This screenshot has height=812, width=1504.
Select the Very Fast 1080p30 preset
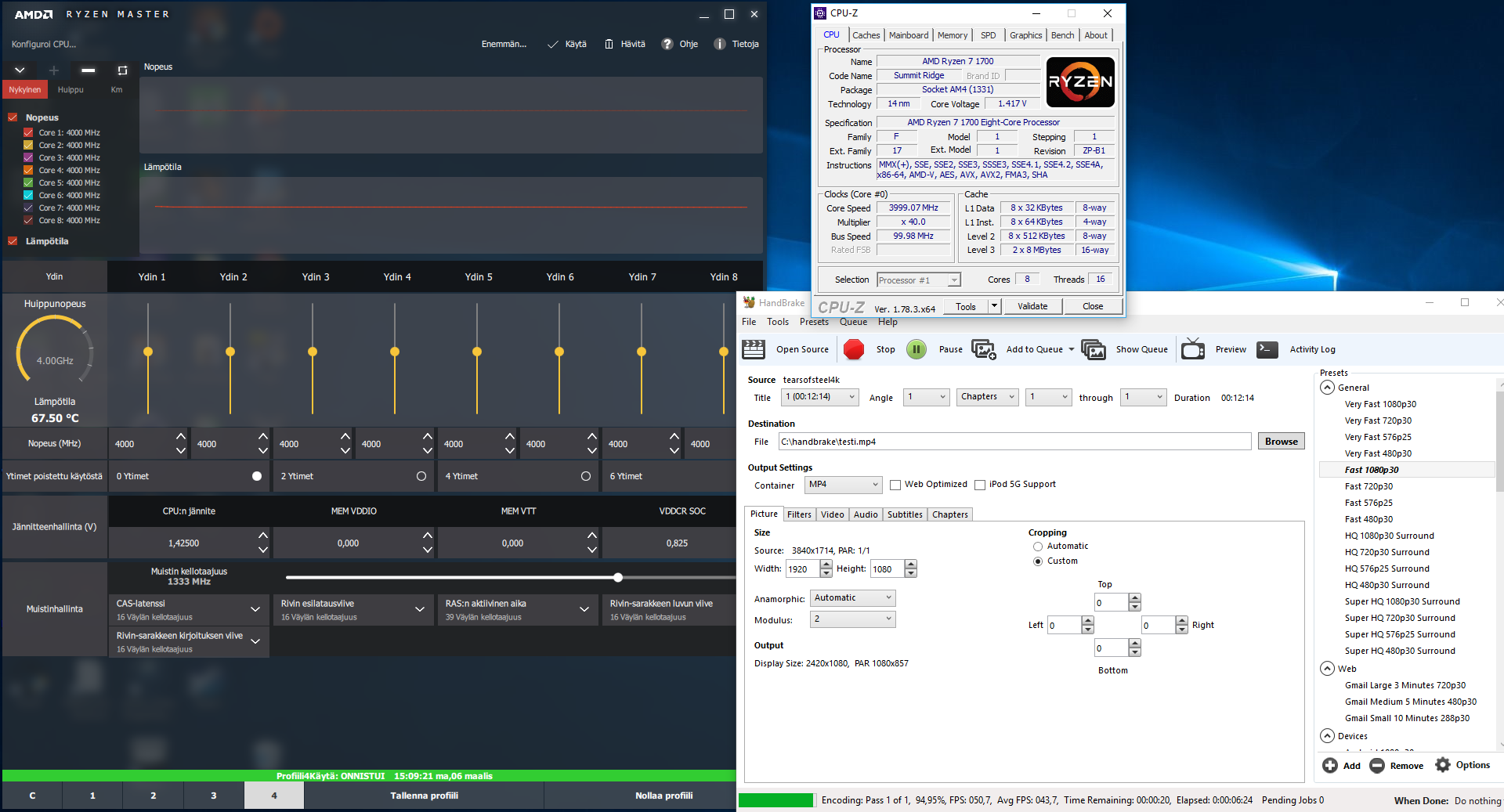click(x=1380, y=404)
